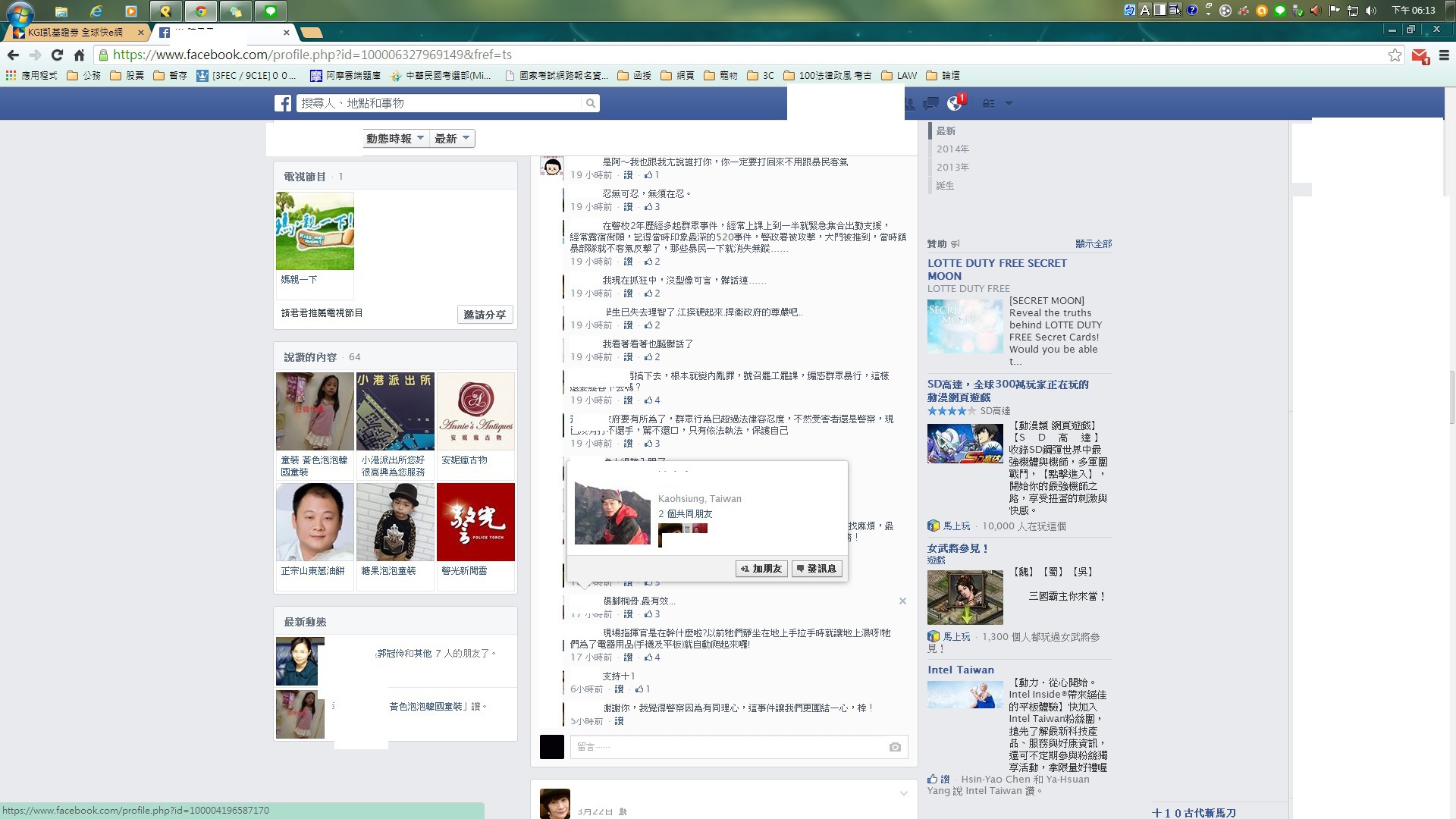
Task: Switch to the KGI凱基證券 browser tab
Action: click(74, 32)
